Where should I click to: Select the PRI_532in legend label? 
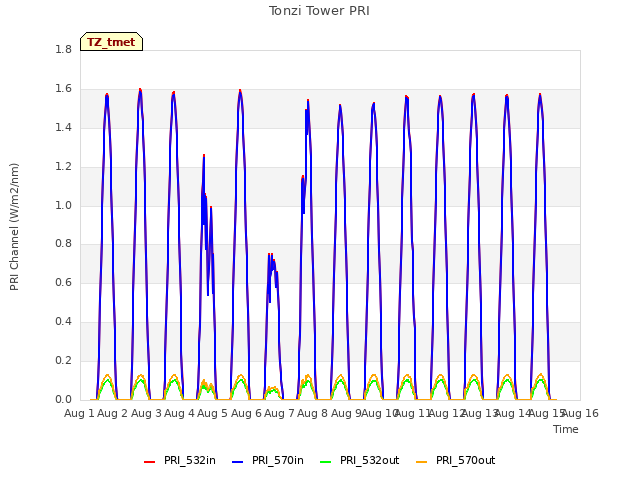pyautogui.click(x=190, y=460)
